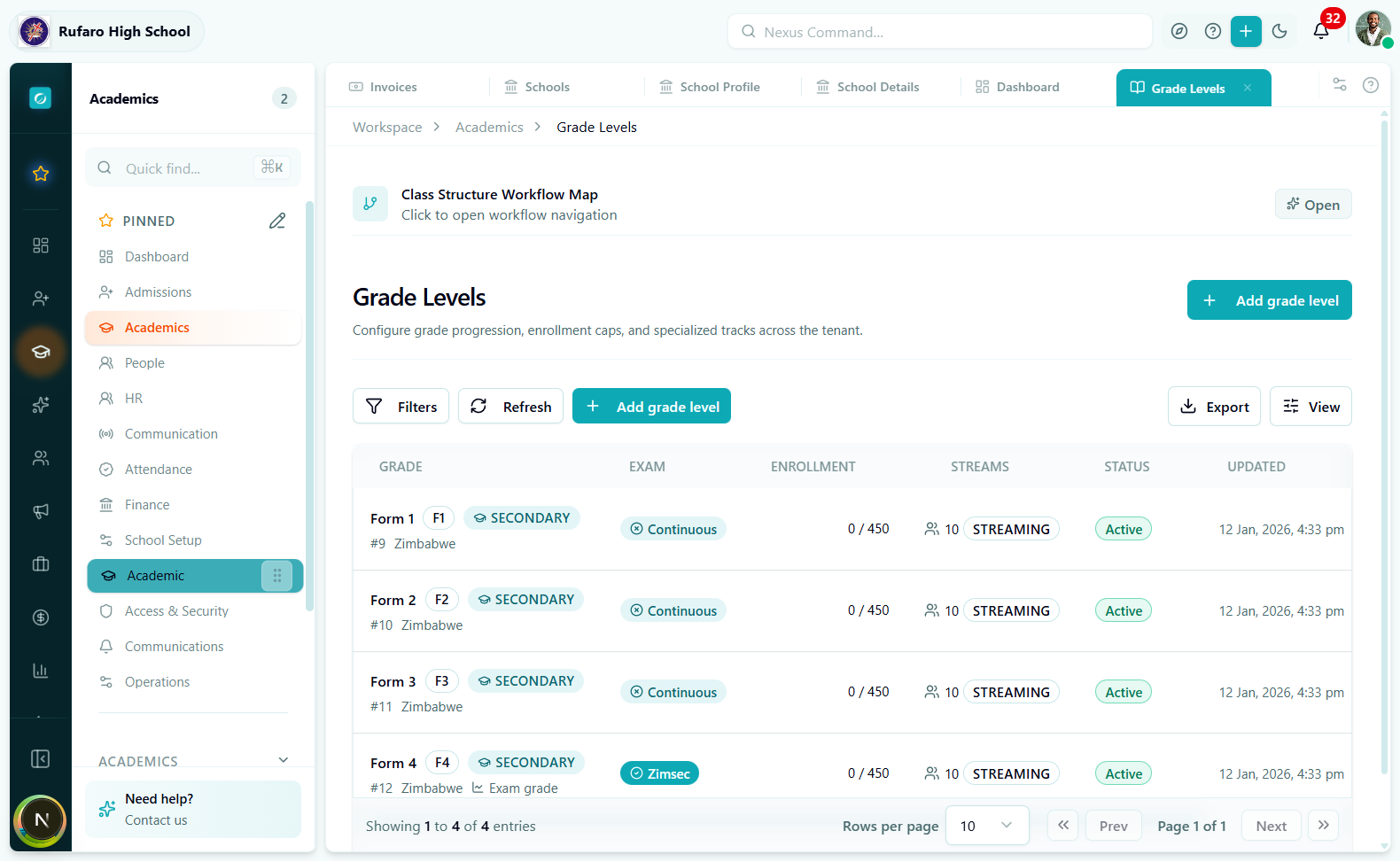The width and height of the screenshot is (1400, 862).
Task: Switch to the School Profile tab
Action: pos(710,87)
